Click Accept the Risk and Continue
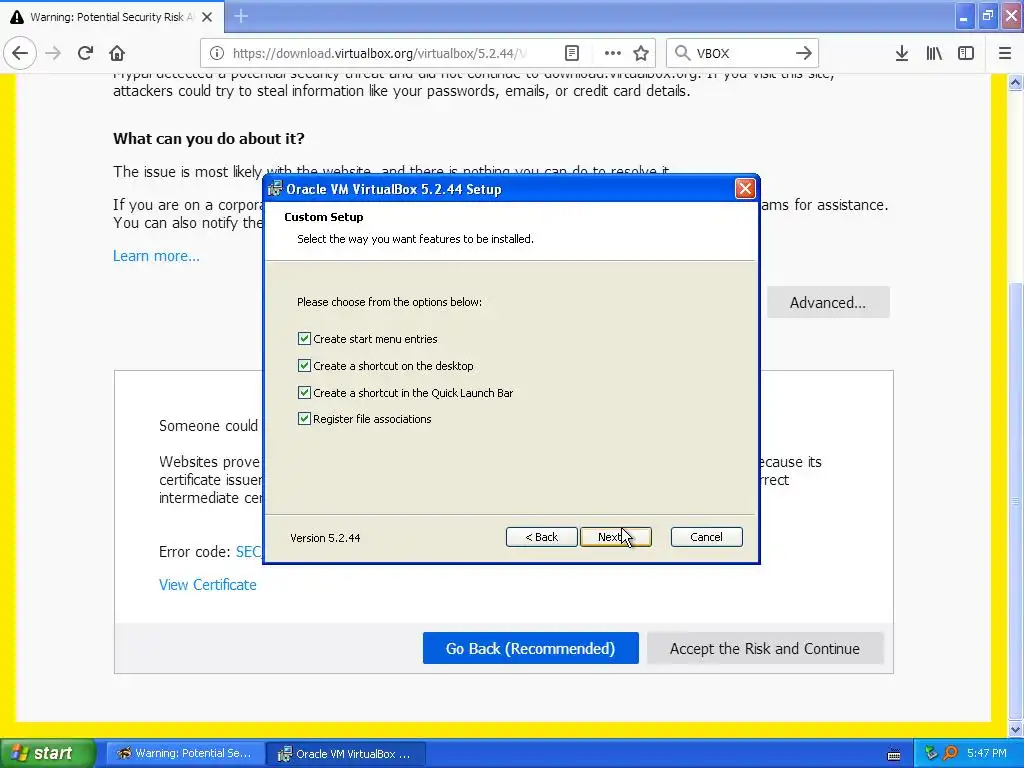 pos(765,648)
